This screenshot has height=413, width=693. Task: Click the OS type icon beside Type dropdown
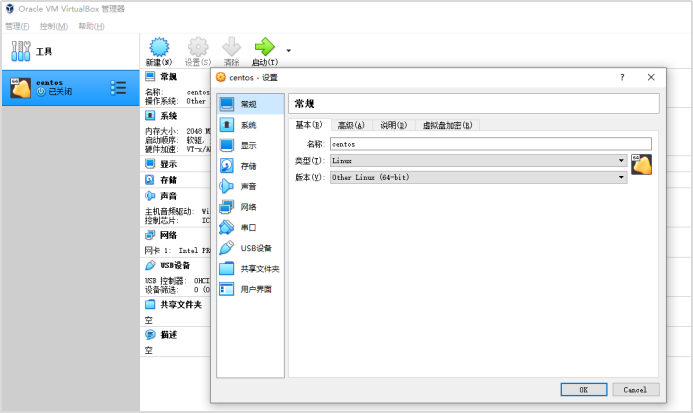pyautogui.click(x=641, y=164)
